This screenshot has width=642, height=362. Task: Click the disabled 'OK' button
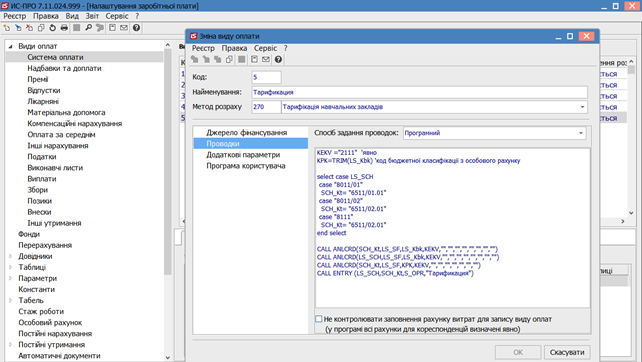coord(518,352)
